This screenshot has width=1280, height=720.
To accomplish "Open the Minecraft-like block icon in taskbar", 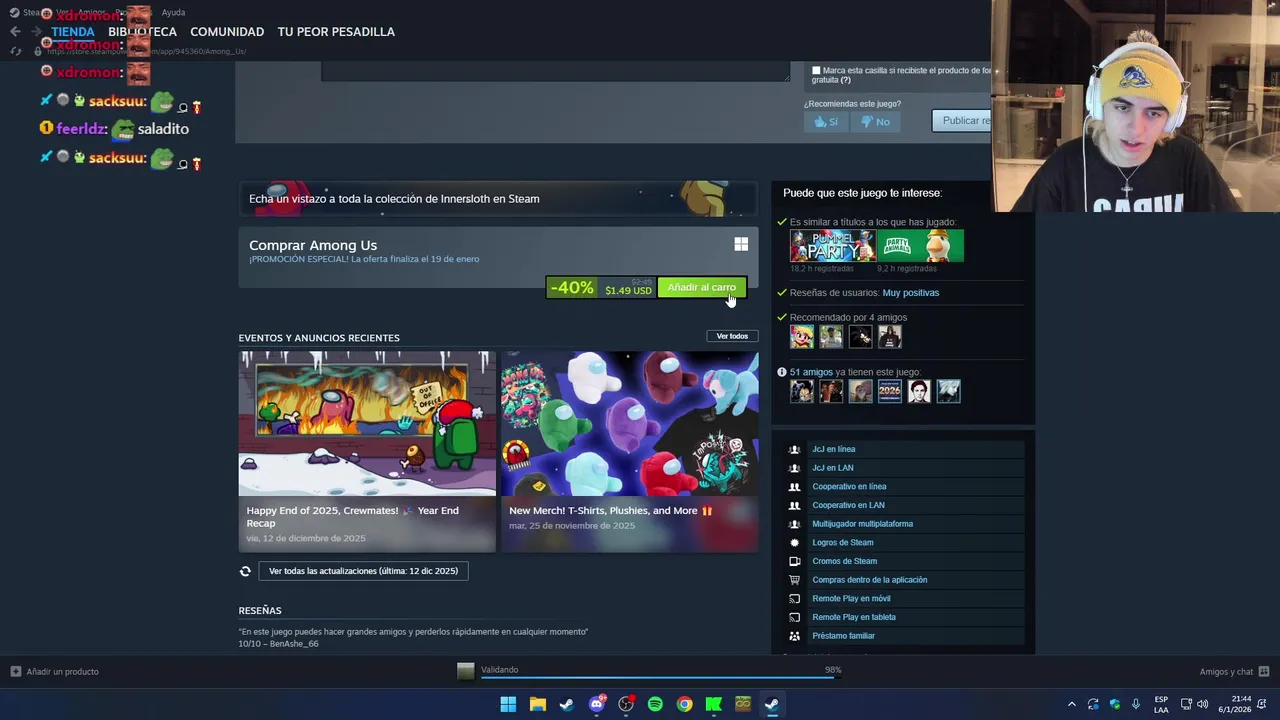I will [x=743, y=704].
